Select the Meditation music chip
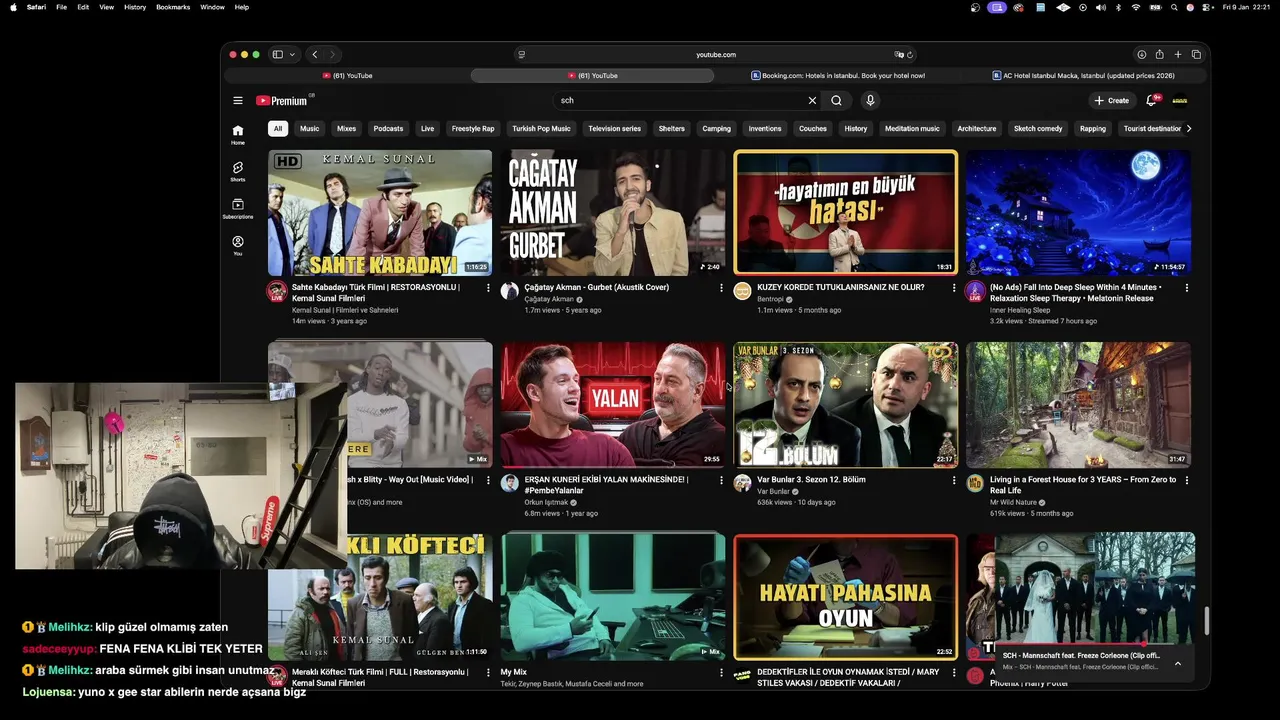Screen dimensions: 1280x720 [x=912, y=128]
